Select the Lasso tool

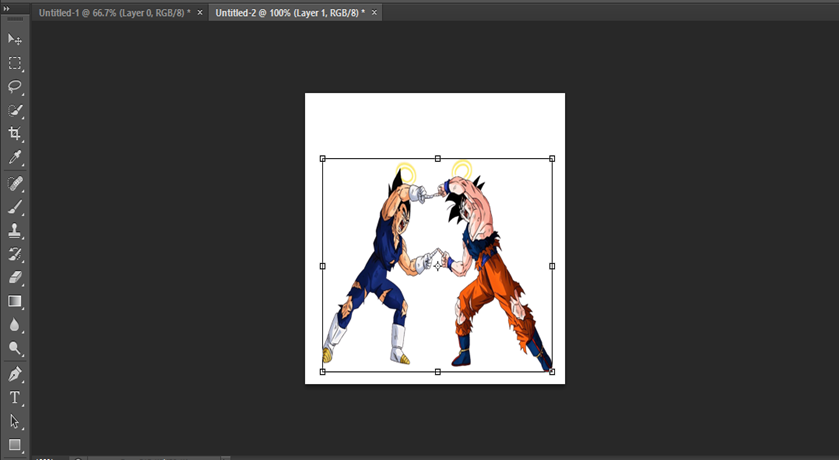point(14,87)
